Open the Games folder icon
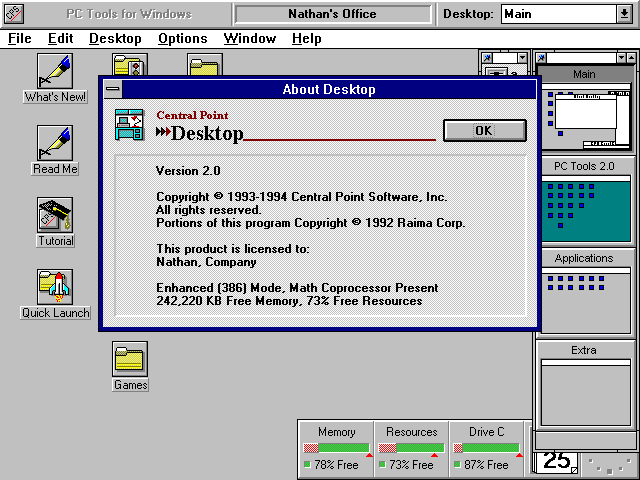The width and height of the screenshot is (640, 480). point(130,359)
